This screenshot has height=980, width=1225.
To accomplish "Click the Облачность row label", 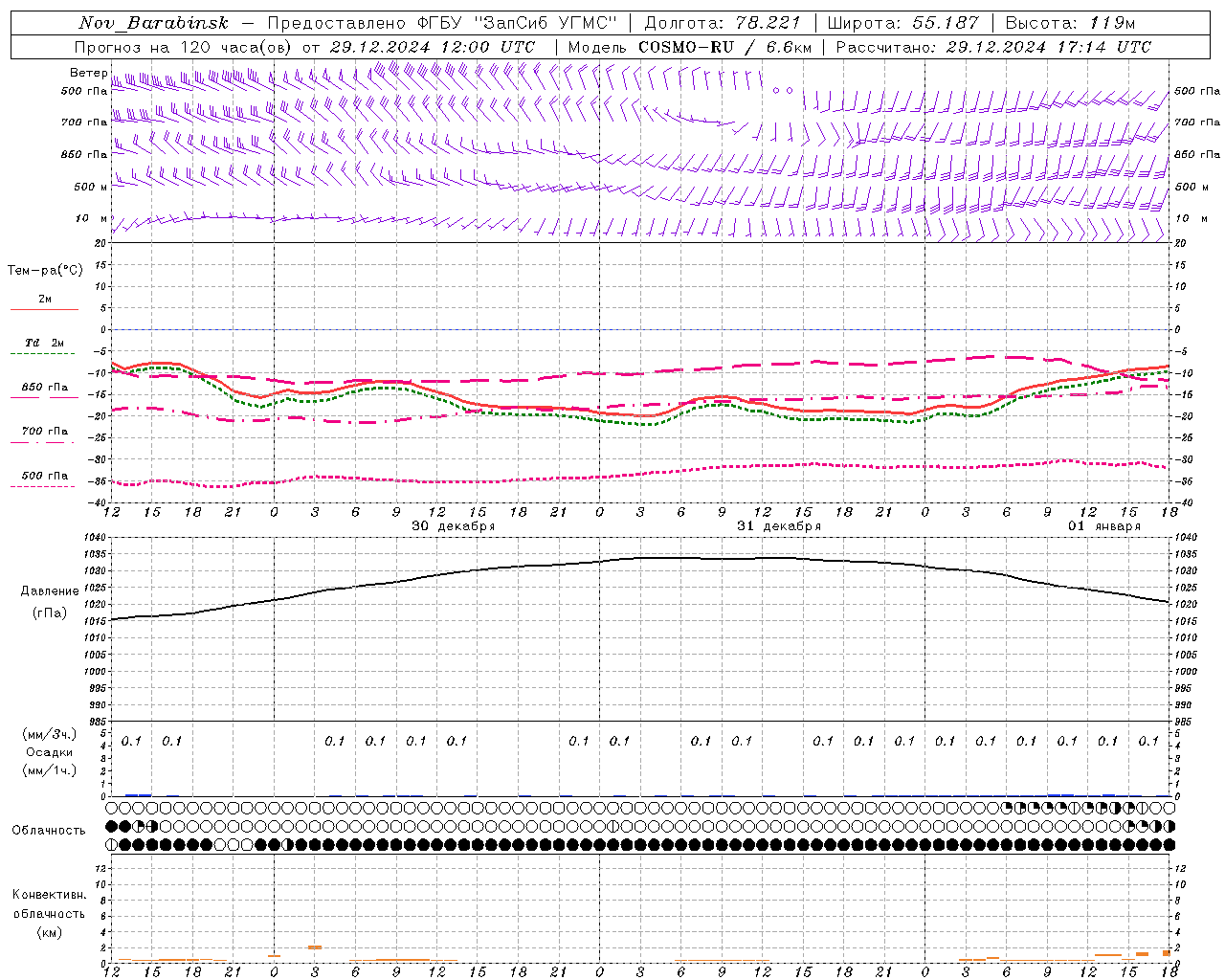I will [49, 831].
